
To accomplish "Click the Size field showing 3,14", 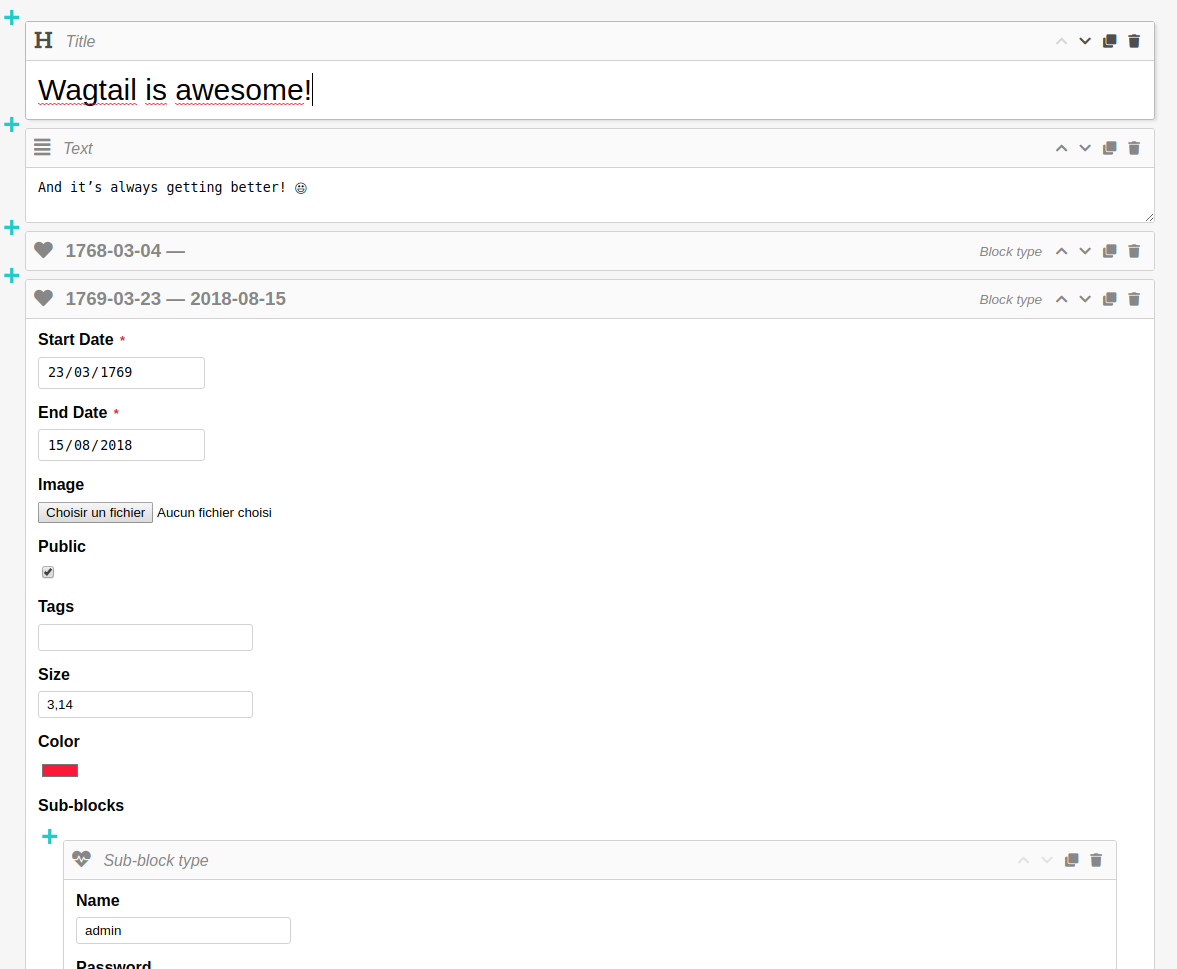I will (145, 704).
